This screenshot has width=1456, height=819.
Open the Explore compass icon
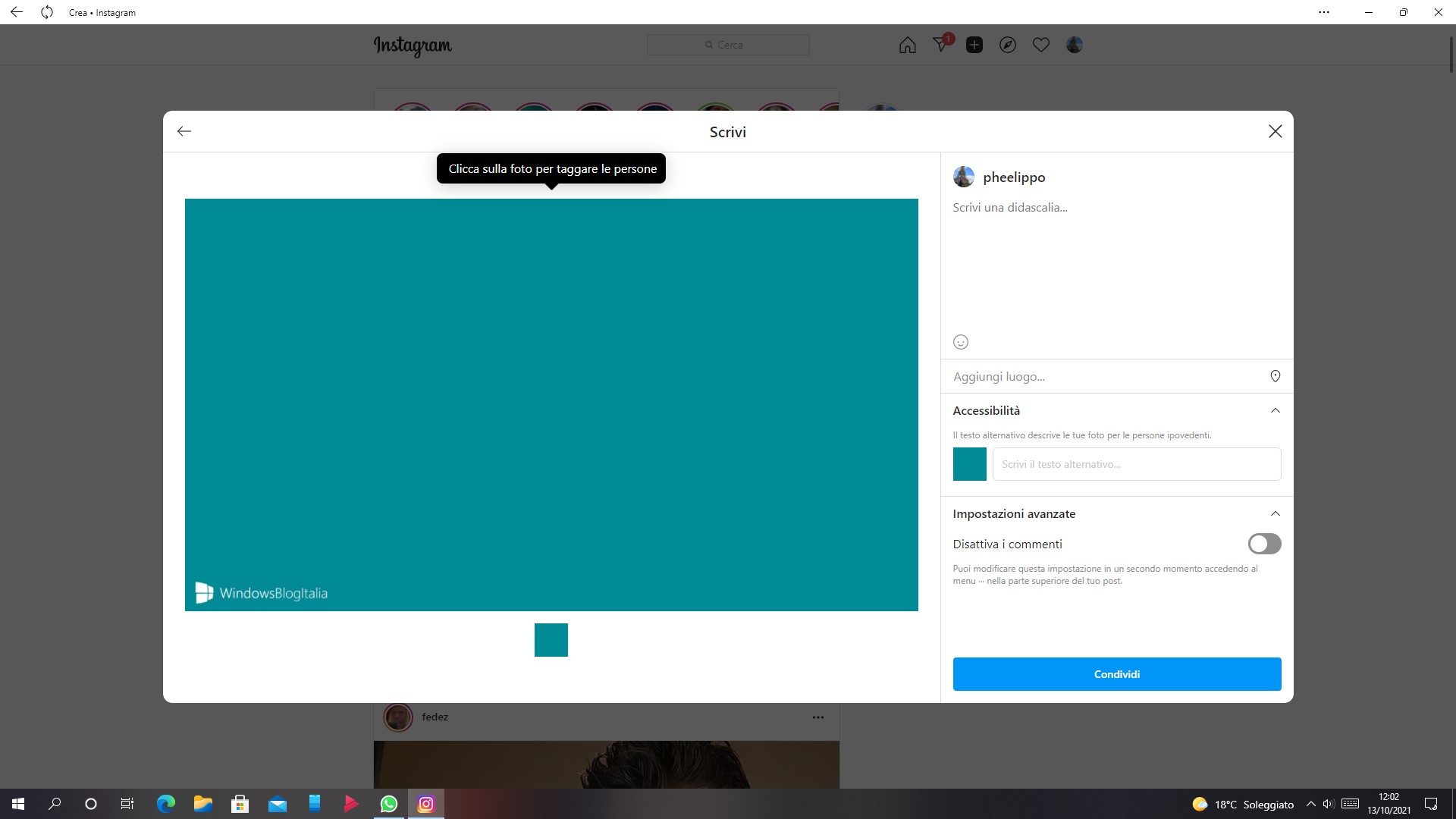(x=1008, y=45)
